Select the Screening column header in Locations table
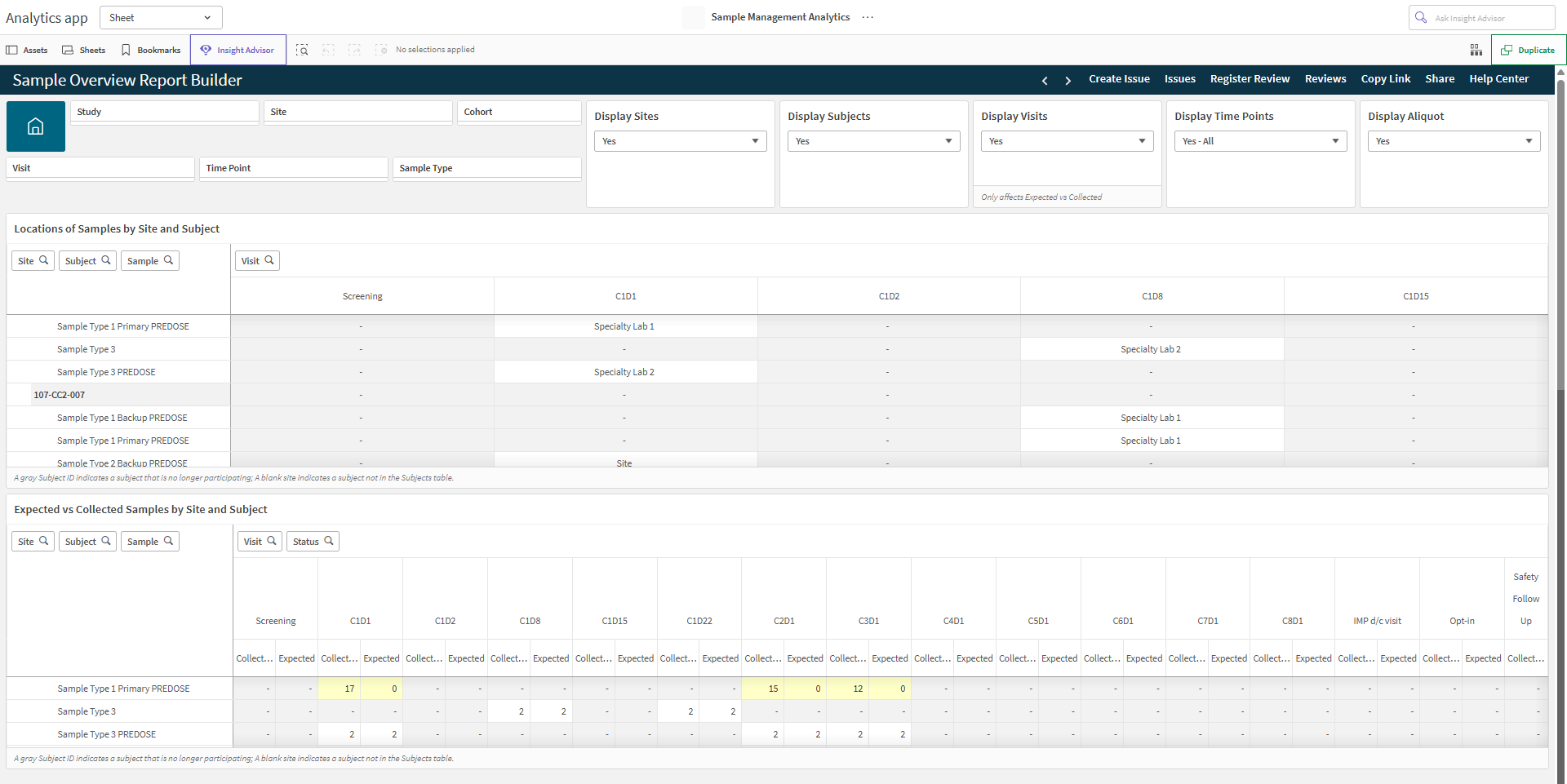Viewport: 1567px width, 784px height. (362, 296)
